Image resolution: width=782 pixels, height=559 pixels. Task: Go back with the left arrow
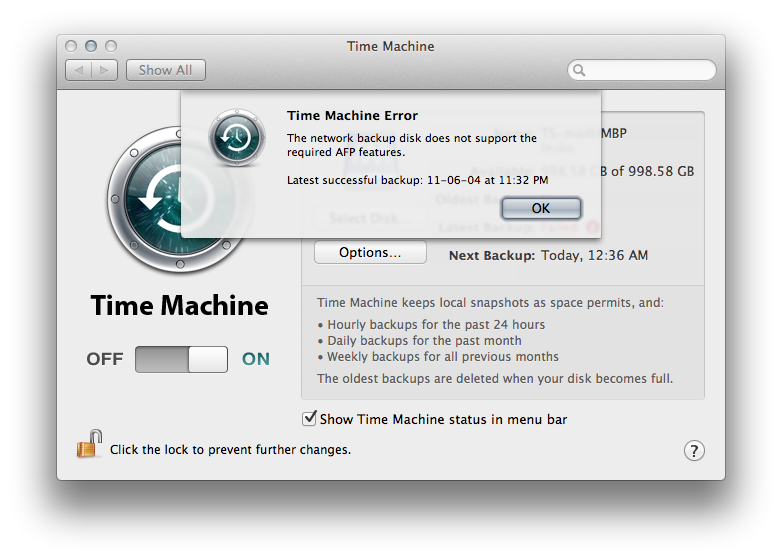(79, 70)
